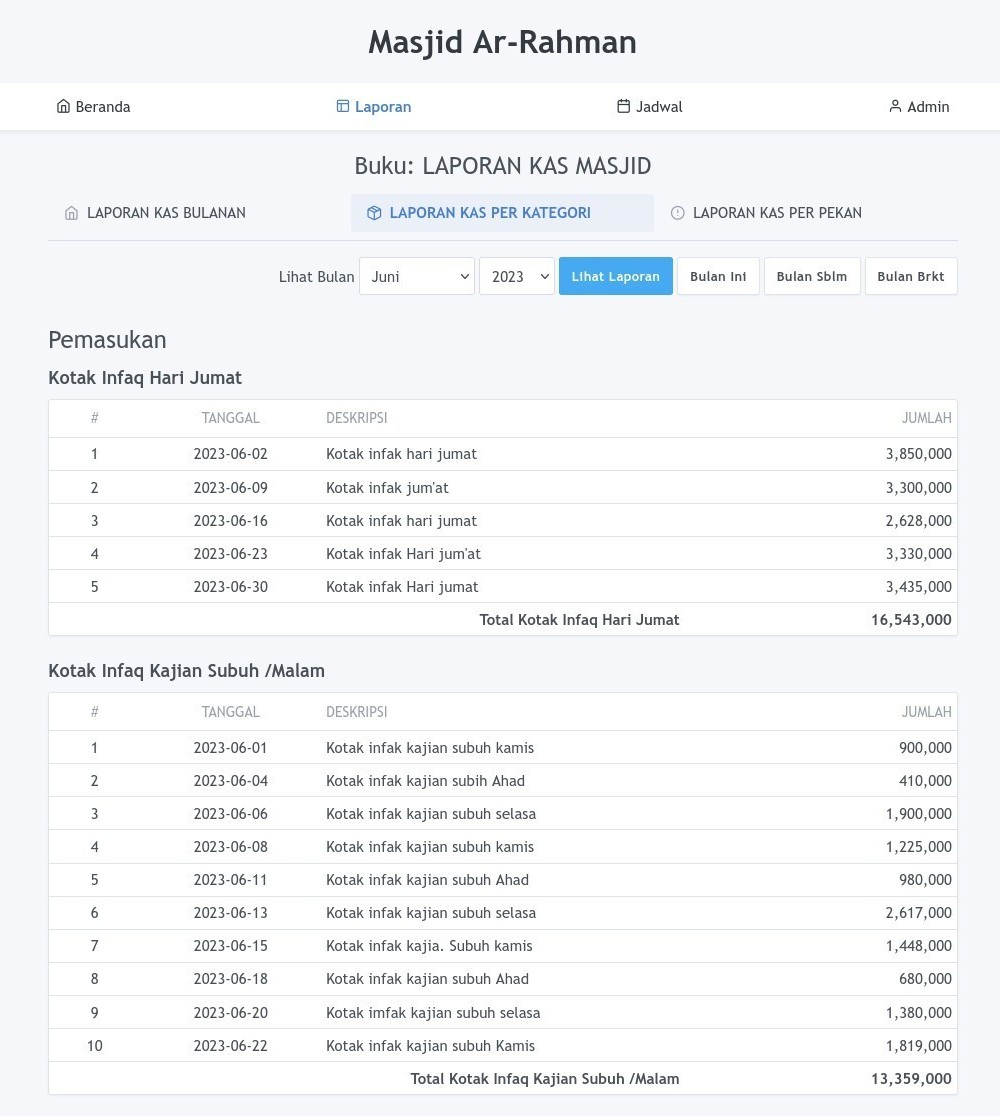Click amount 2,617,000

pyautogui.click(x=918, y=913)
